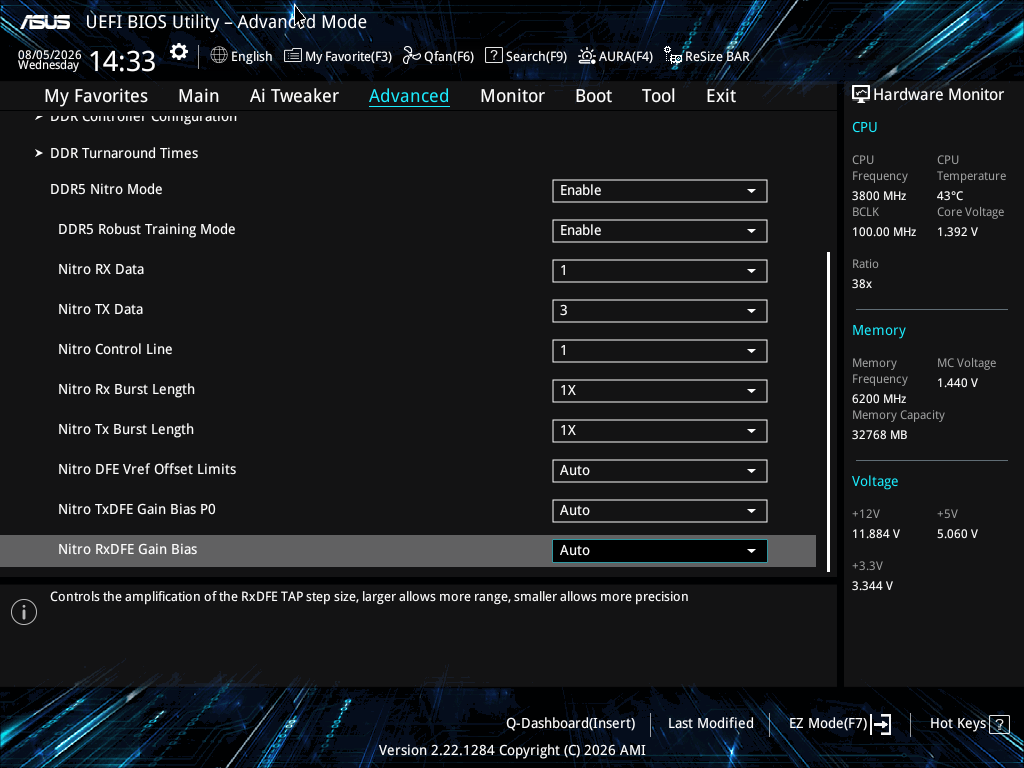This screenshot has width=1024, height=768.
Task: Click Q-Dashboard(Insert) button
Action: coord(570,723)
